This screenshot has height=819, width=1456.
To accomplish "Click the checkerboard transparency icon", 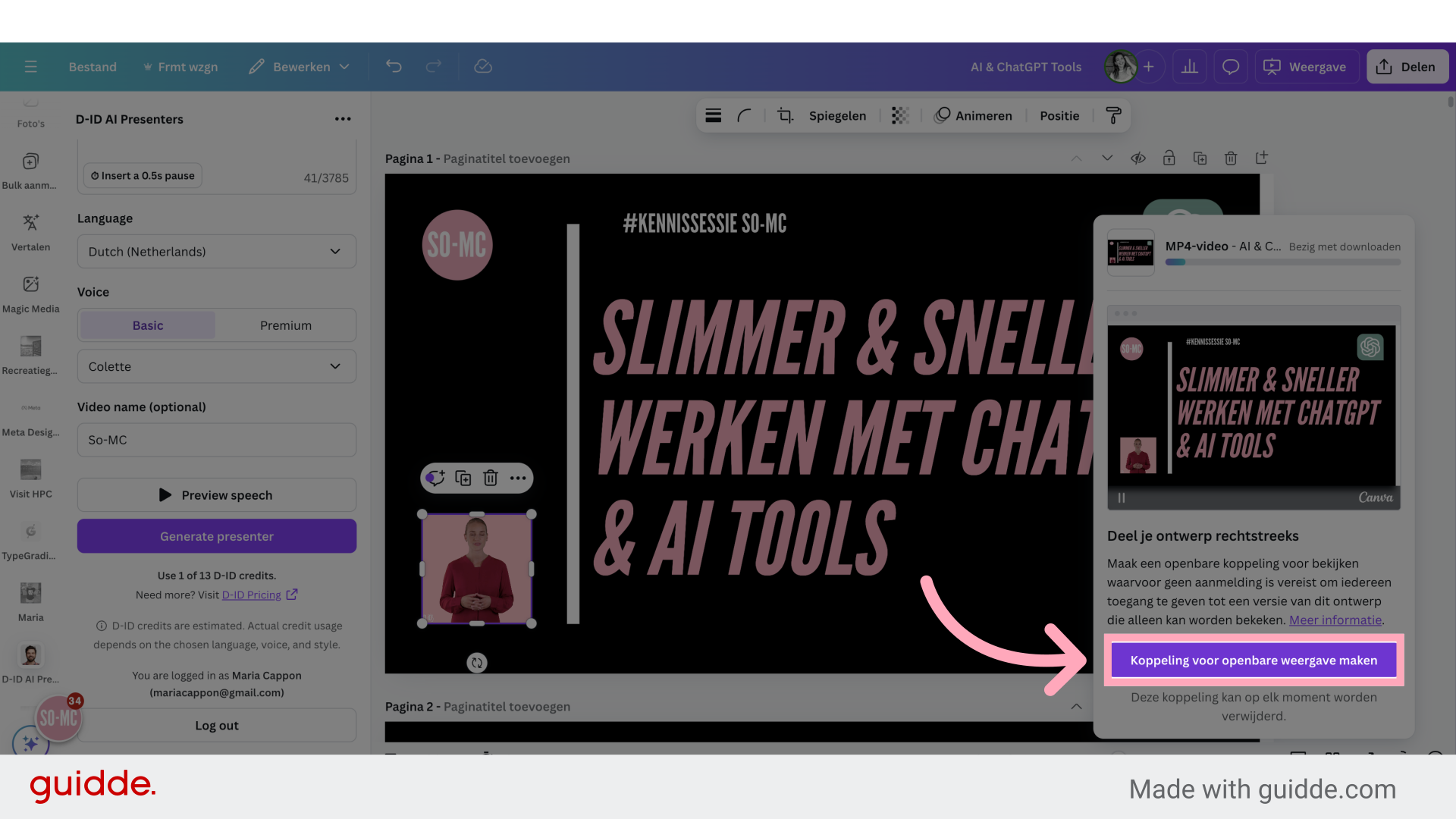I will pos(898,115).
